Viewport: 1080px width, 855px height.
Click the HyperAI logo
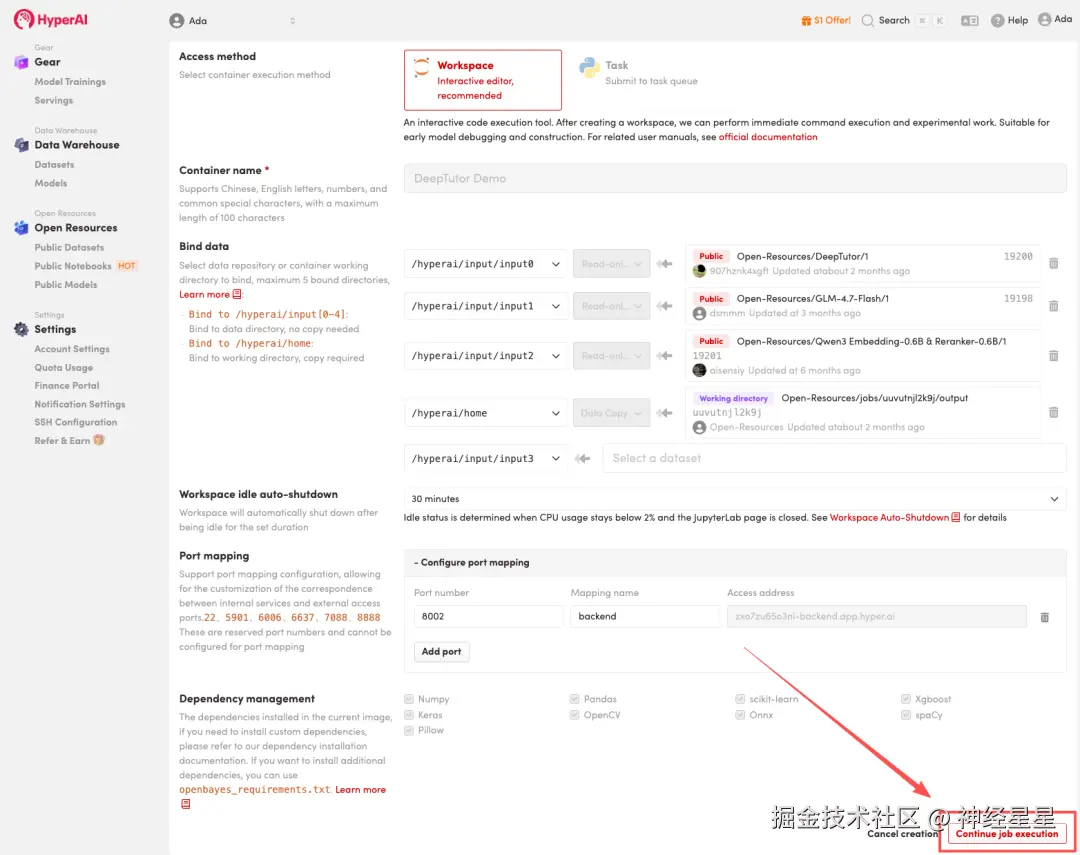click(50, 19)
